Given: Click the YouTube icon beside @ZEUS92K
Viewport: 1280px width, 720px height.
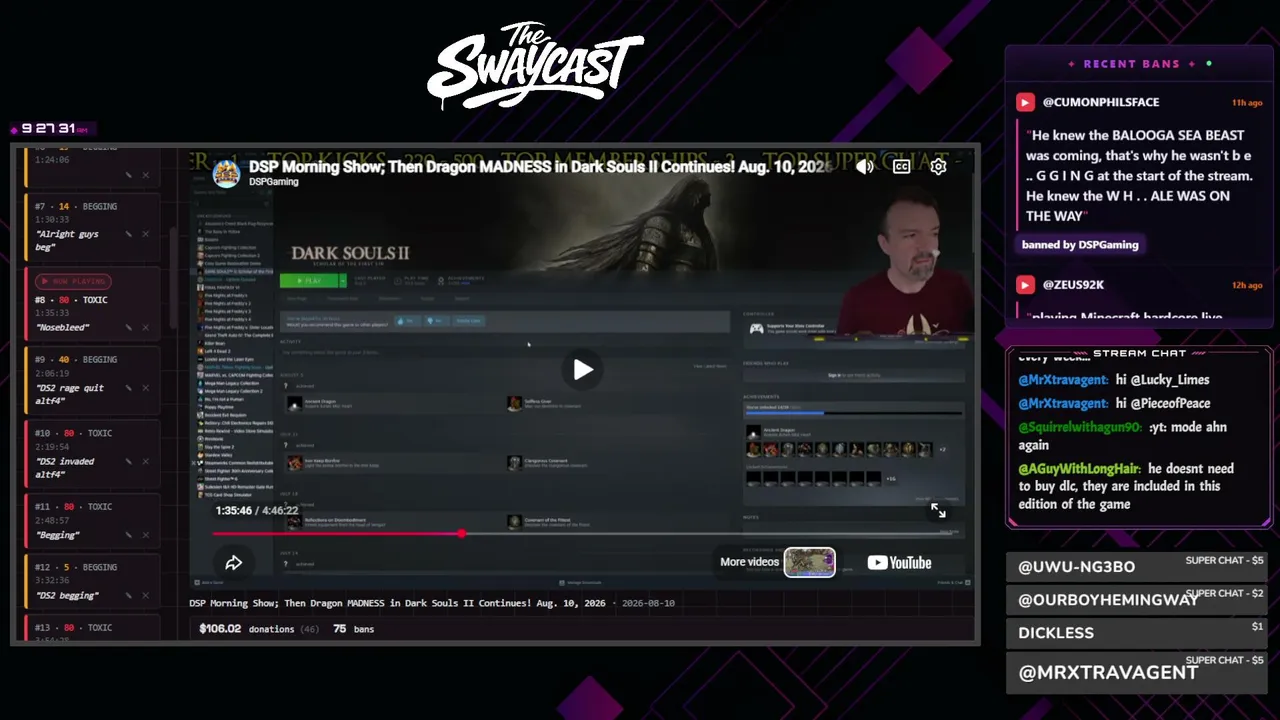Looking at the screenshot, I should 1025,285.
